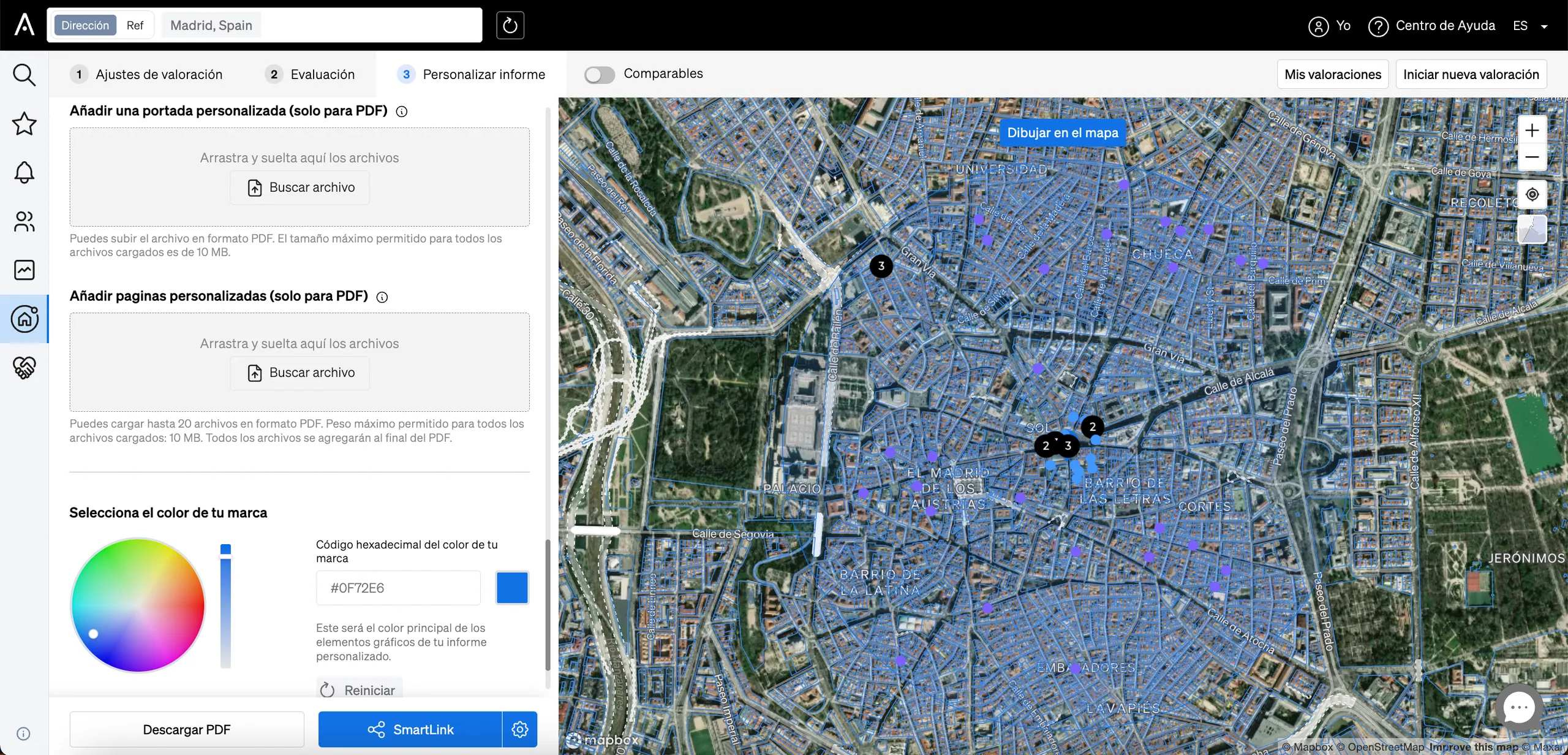Screen dimensions: 1568x755
Task: Open favorites star icon in sidebar
Action: (24, 124)
